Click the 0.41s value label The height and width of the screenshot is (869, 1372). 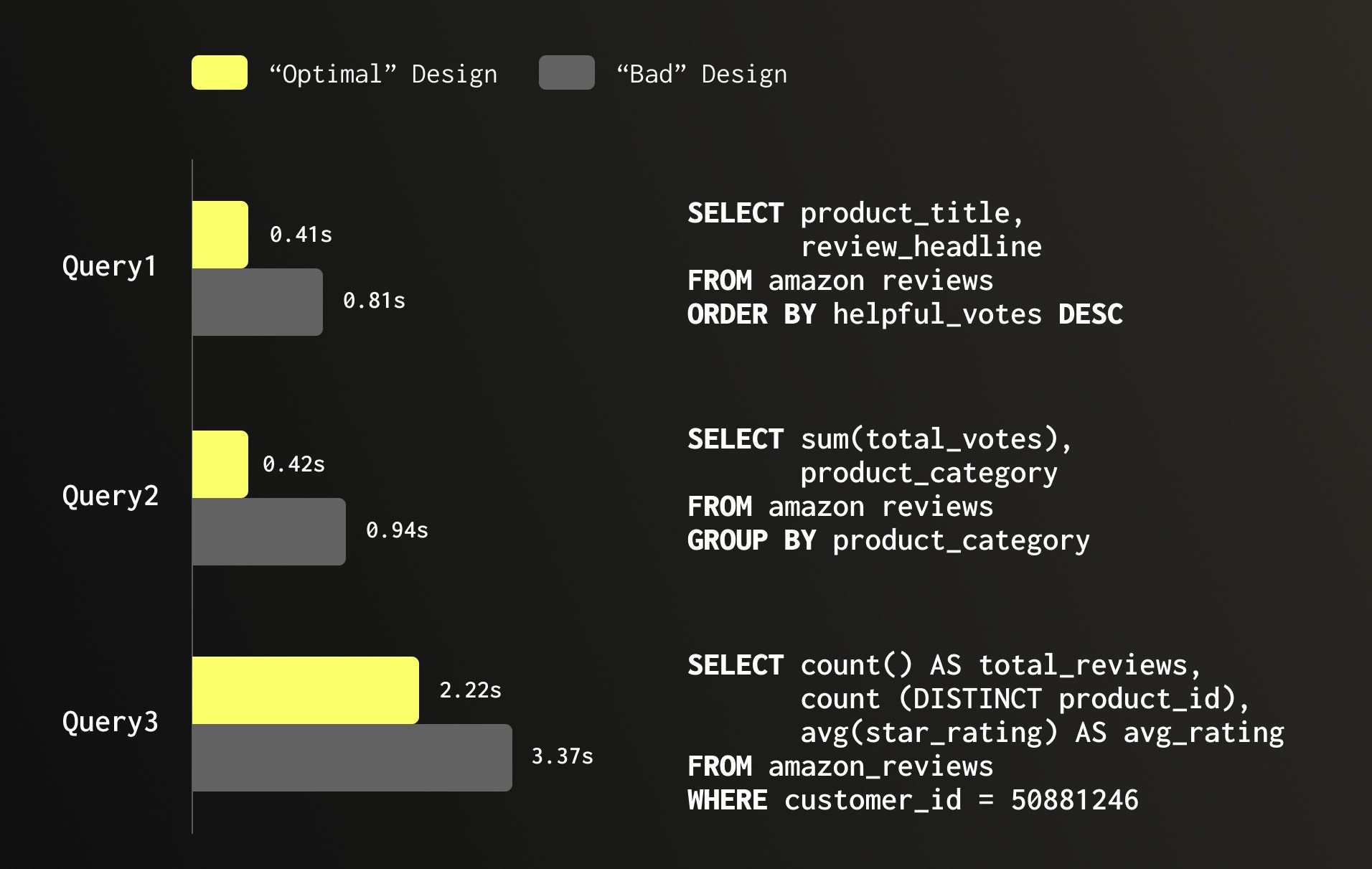coord(301,235)
